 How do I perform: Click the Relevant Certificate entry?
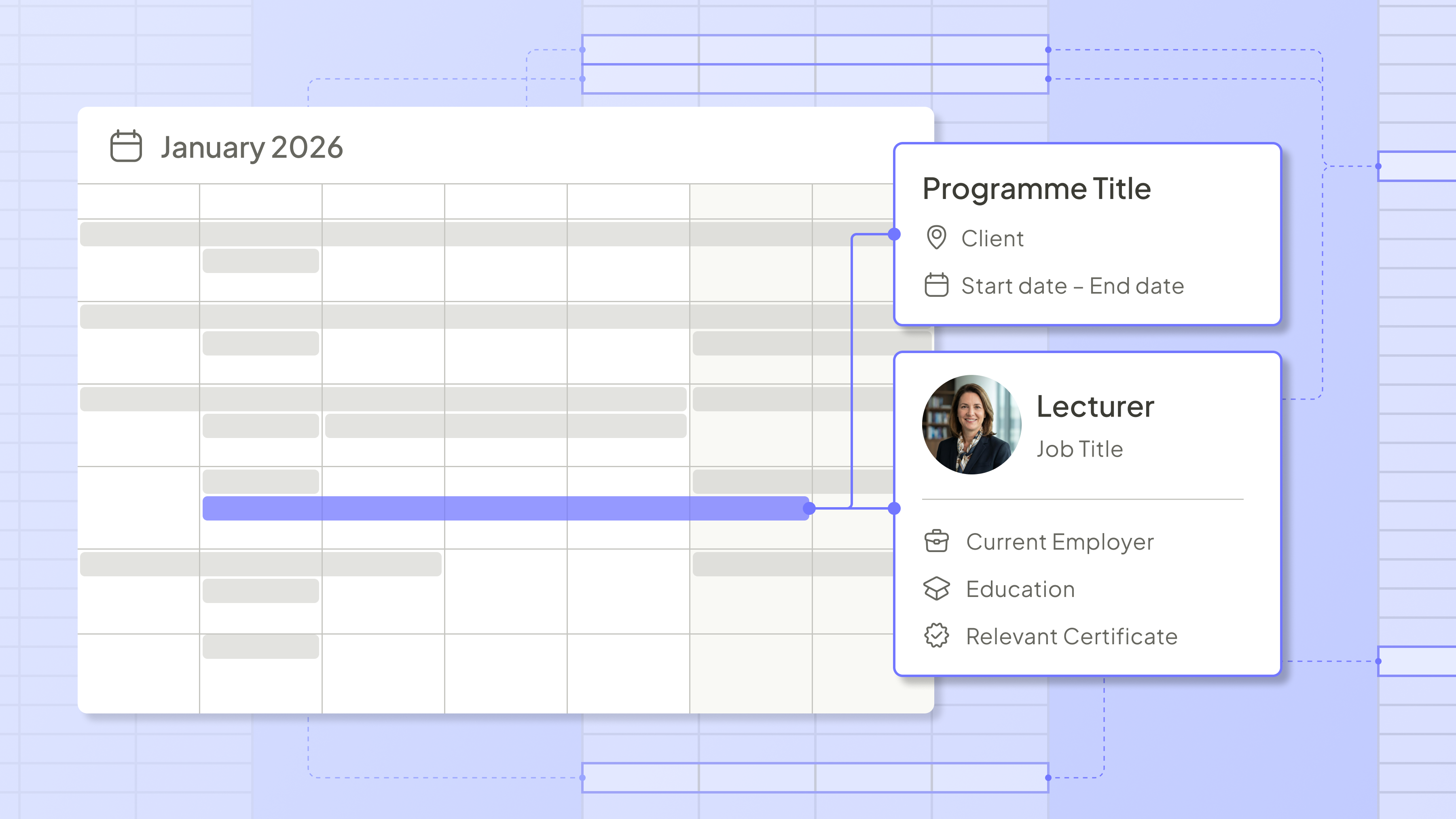pyautogui.click(x=1071, y=637)
